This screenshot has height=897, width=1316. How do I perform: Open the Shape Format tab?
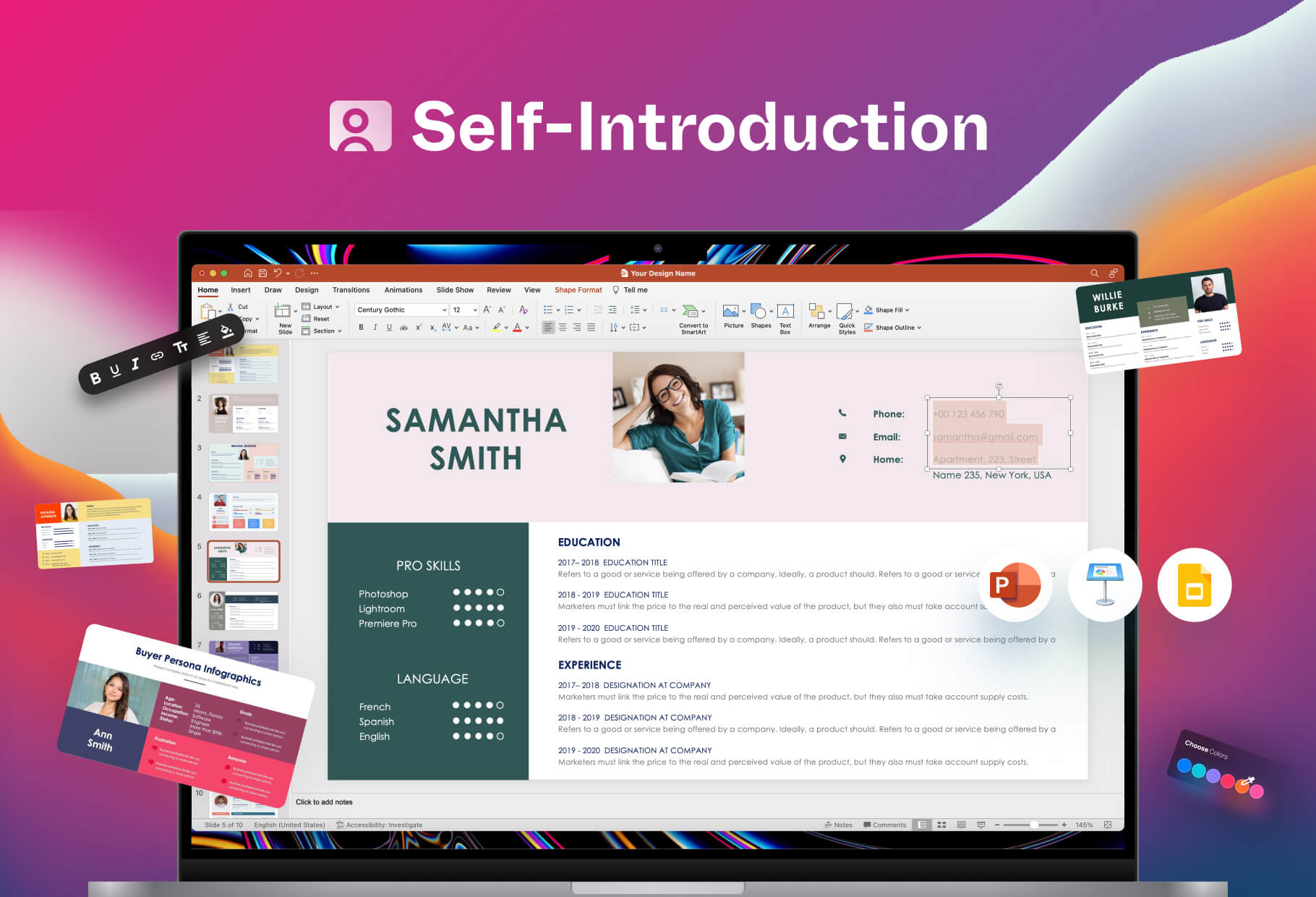pyautogui.click(x=578, y=289)
